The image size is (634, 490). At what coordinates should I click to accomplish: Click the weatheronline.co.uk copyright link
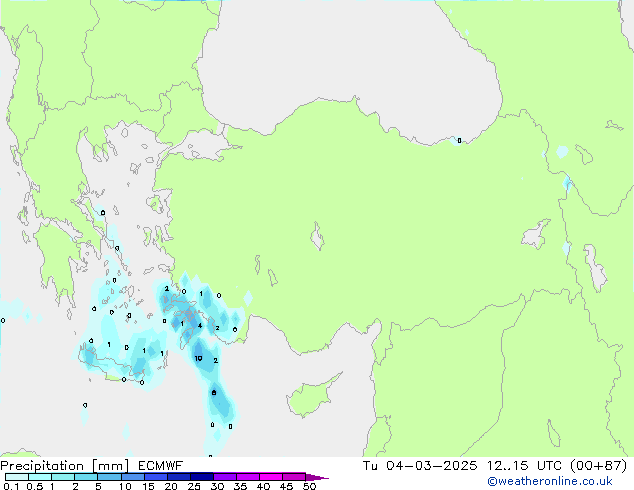[550, 481]
